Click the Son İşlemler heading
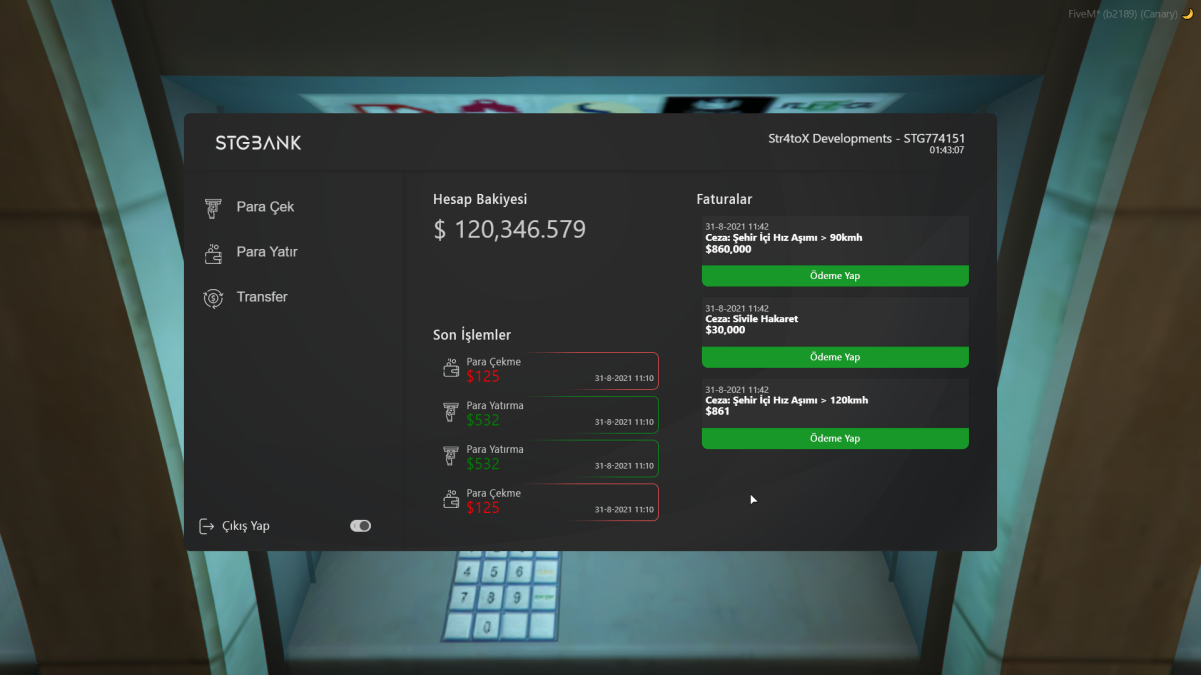Viewport: 1201px width, 675px height. point(472,335)
